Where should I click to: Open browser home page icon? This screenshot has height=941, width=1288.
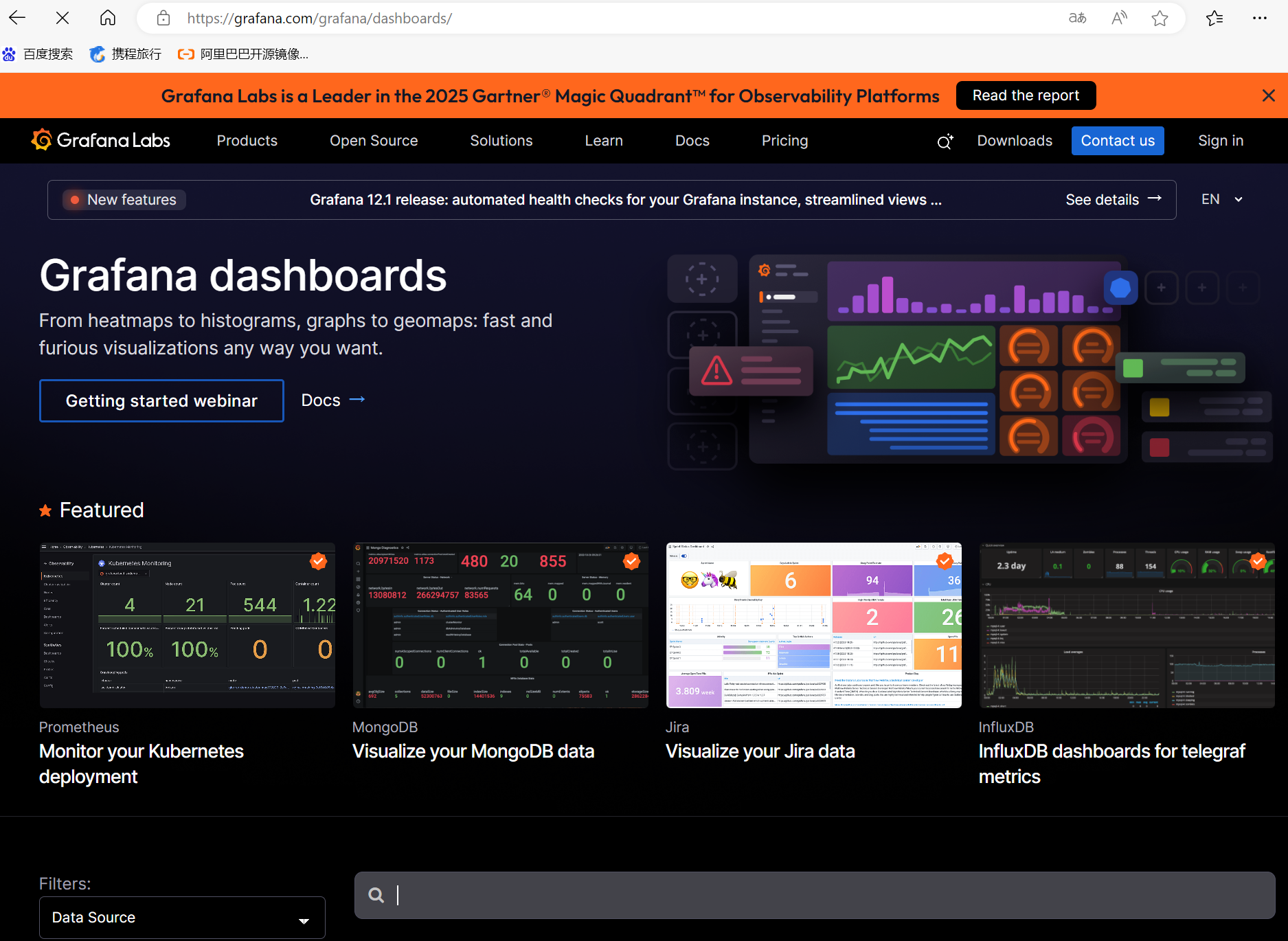(x=108, y=19)
